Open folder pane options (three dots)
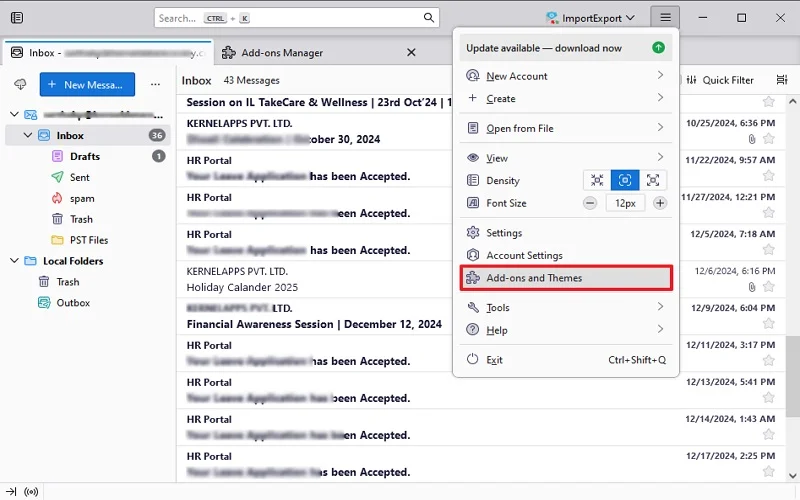The height and width of the screenshot is (500, 800). [x=156, y=84]
